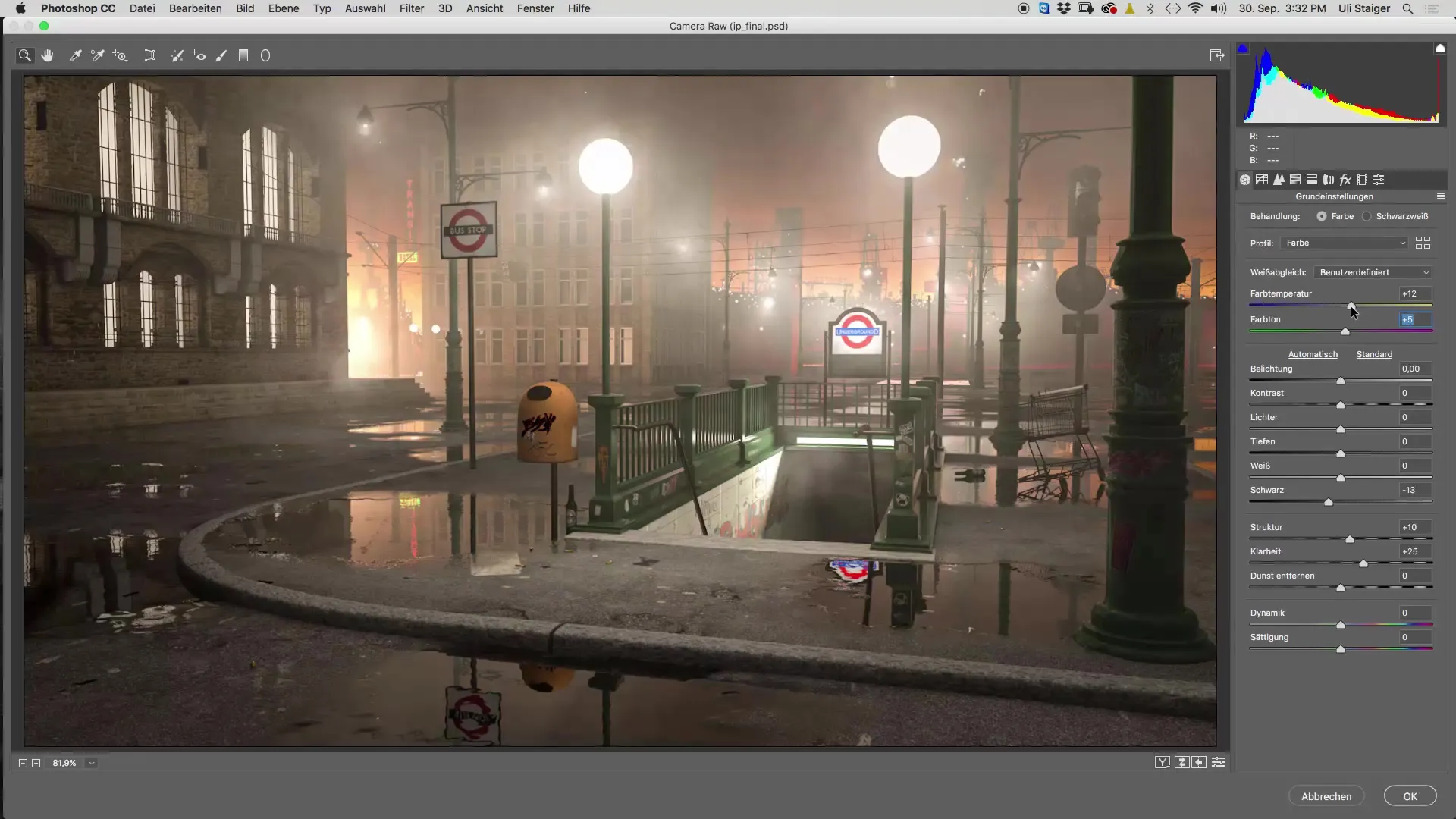The width and height of the screenshot is (1456, 819).
Task: Open the Ansicht menu
Action: coord(485,8)
